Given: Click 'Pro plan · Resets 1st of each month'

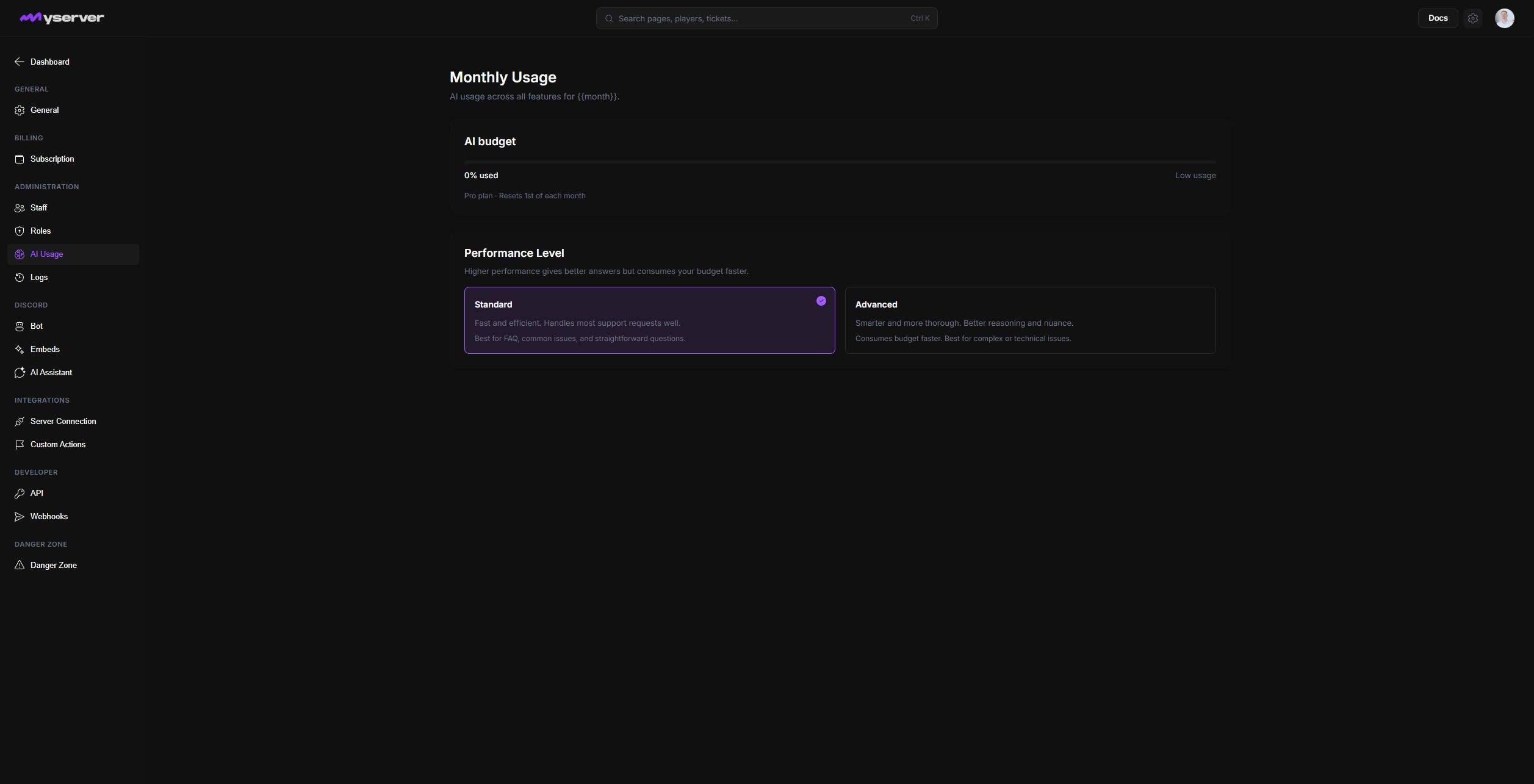Looking at the screenshot, I should click(525, 196).
